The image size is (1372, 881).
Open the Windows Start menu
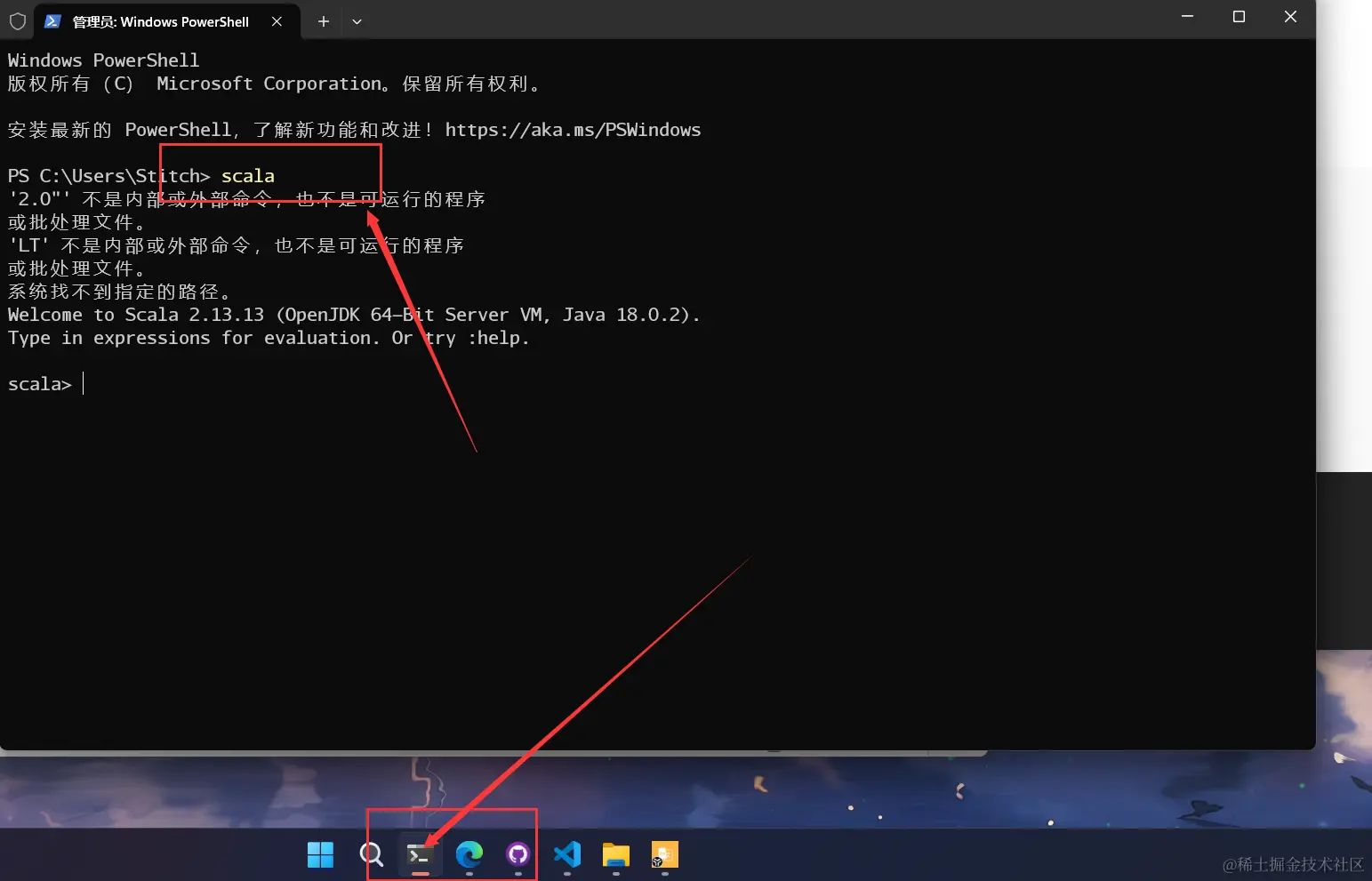point(320,854)
